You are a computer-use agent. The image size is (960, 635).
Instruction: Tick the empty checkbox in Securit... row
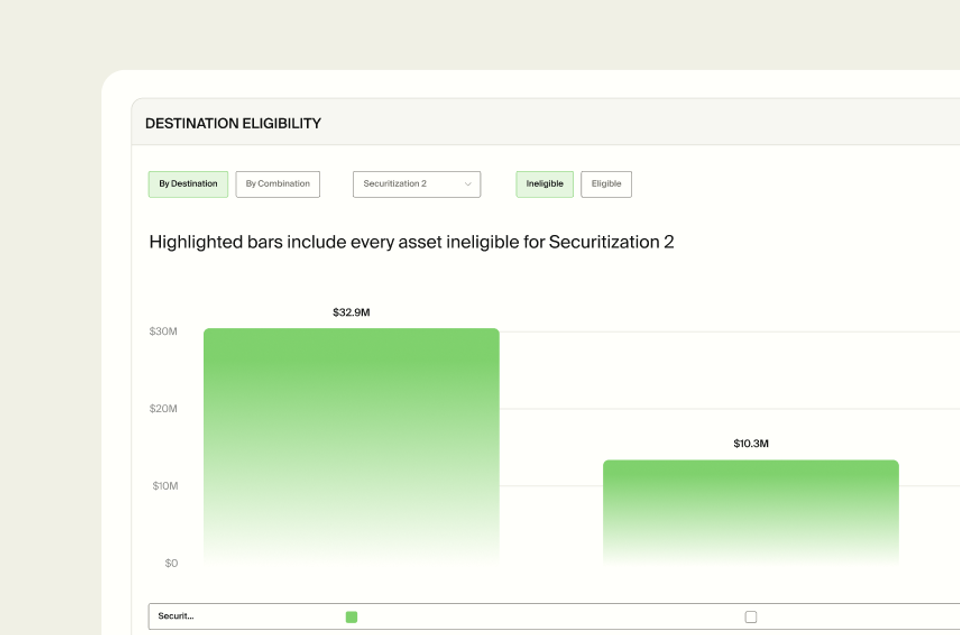(751, 617)
